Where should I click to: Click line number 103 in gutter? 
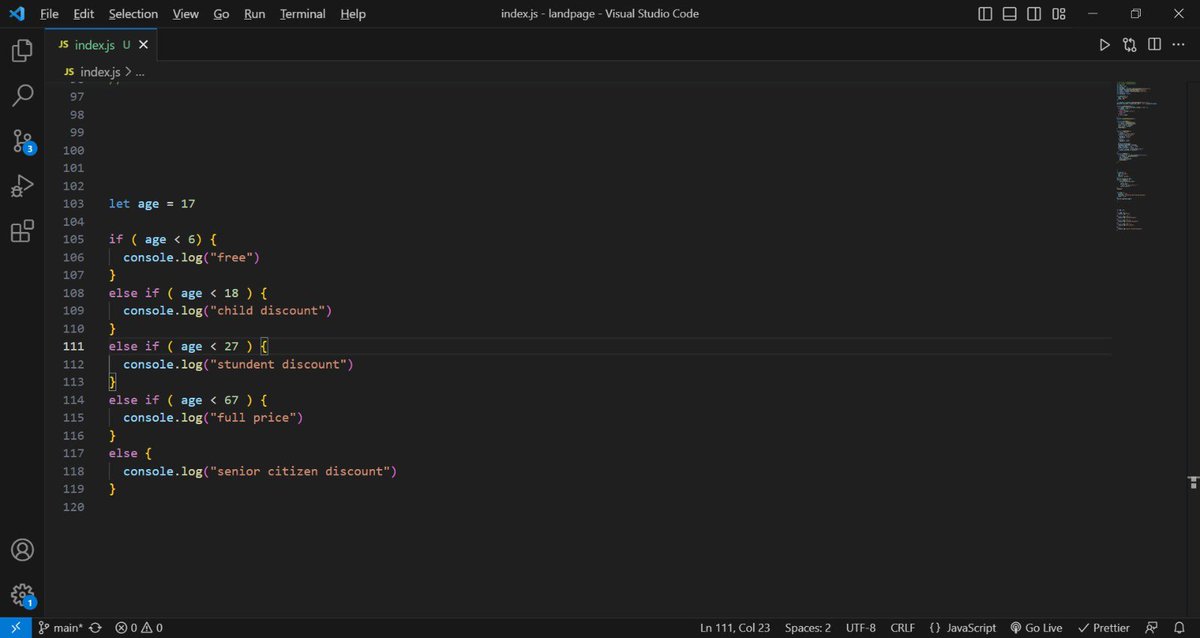pyautogui.click(x=73, y=204)
